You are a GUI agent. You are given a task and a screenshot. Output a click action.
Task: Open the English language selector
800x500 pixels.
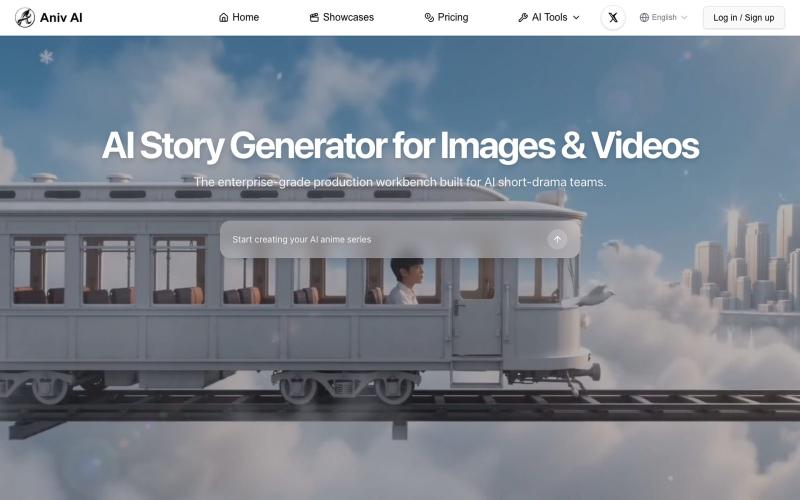[x=663, y=17]
